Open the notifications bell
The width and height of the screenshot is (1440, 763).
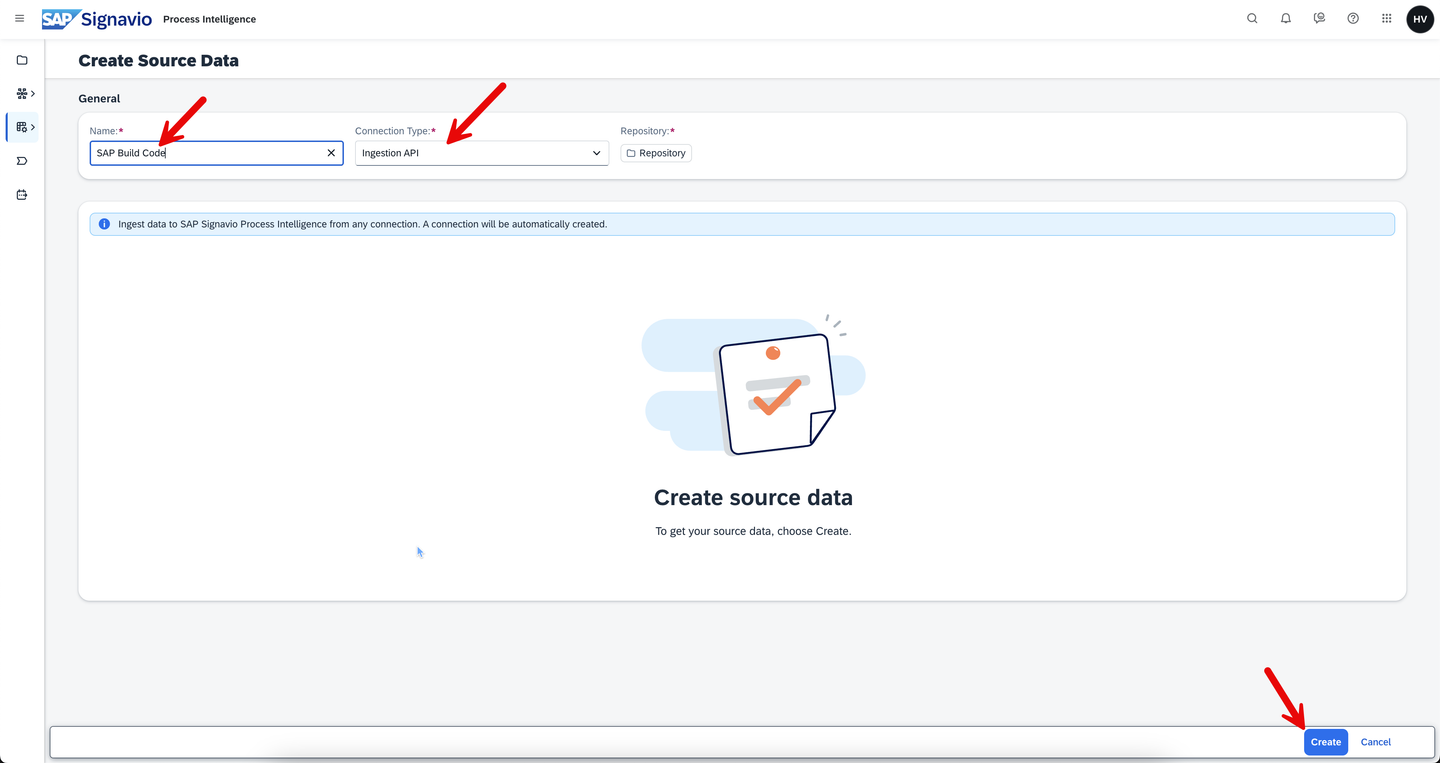(1286, 19)
